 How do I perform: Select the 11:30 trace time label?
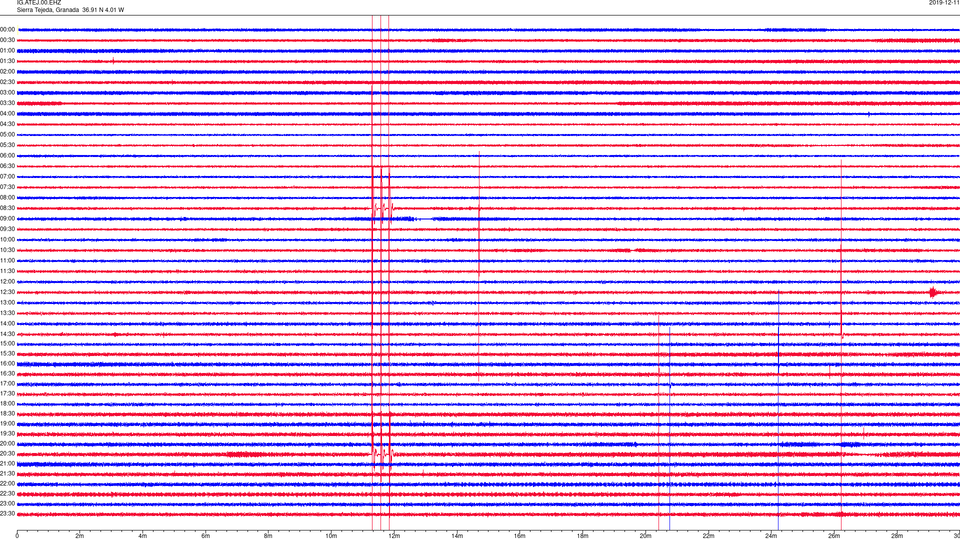coord(7,271)
